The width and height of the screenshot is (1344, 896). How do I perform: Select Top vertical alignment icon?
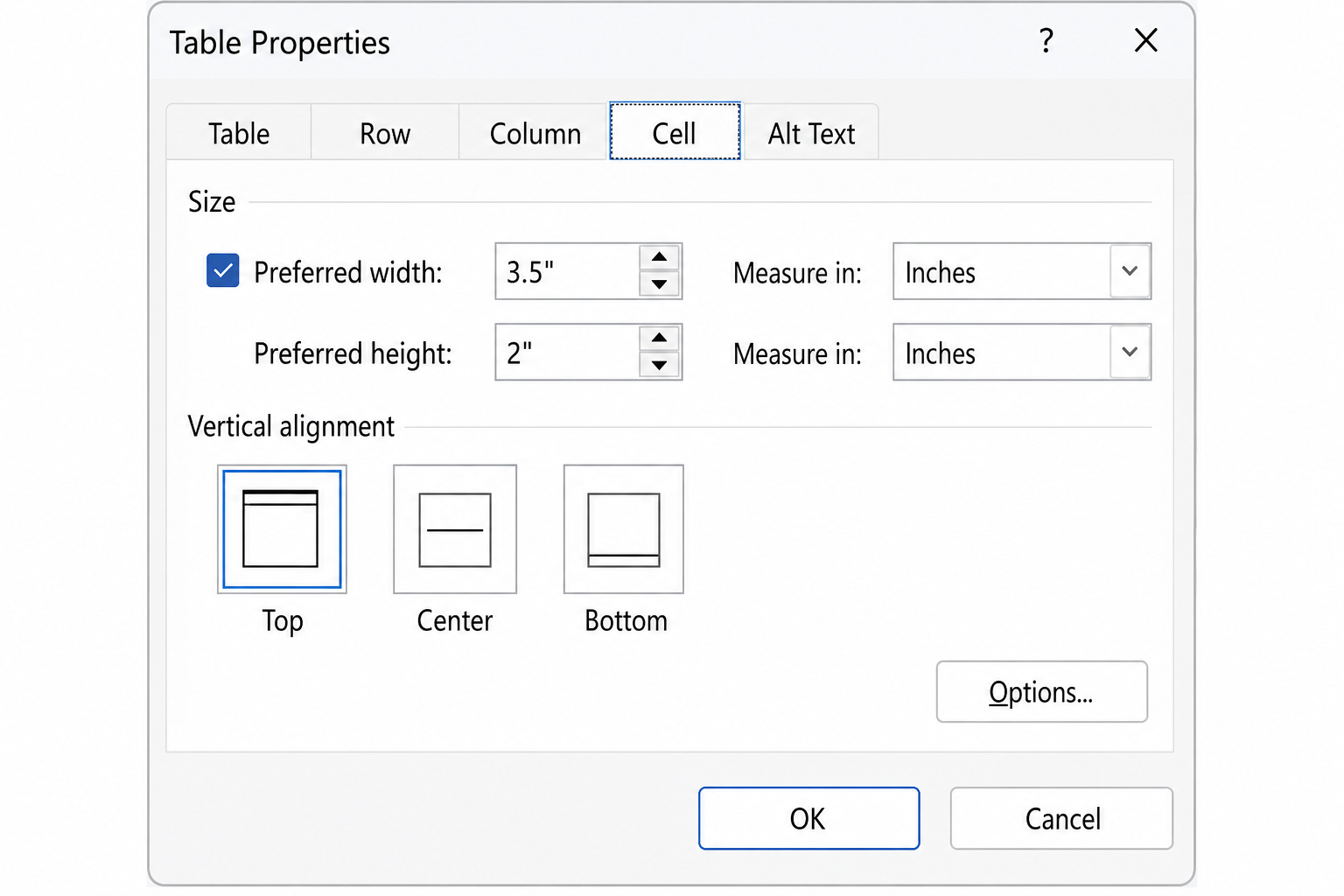(x=282, y=529)
